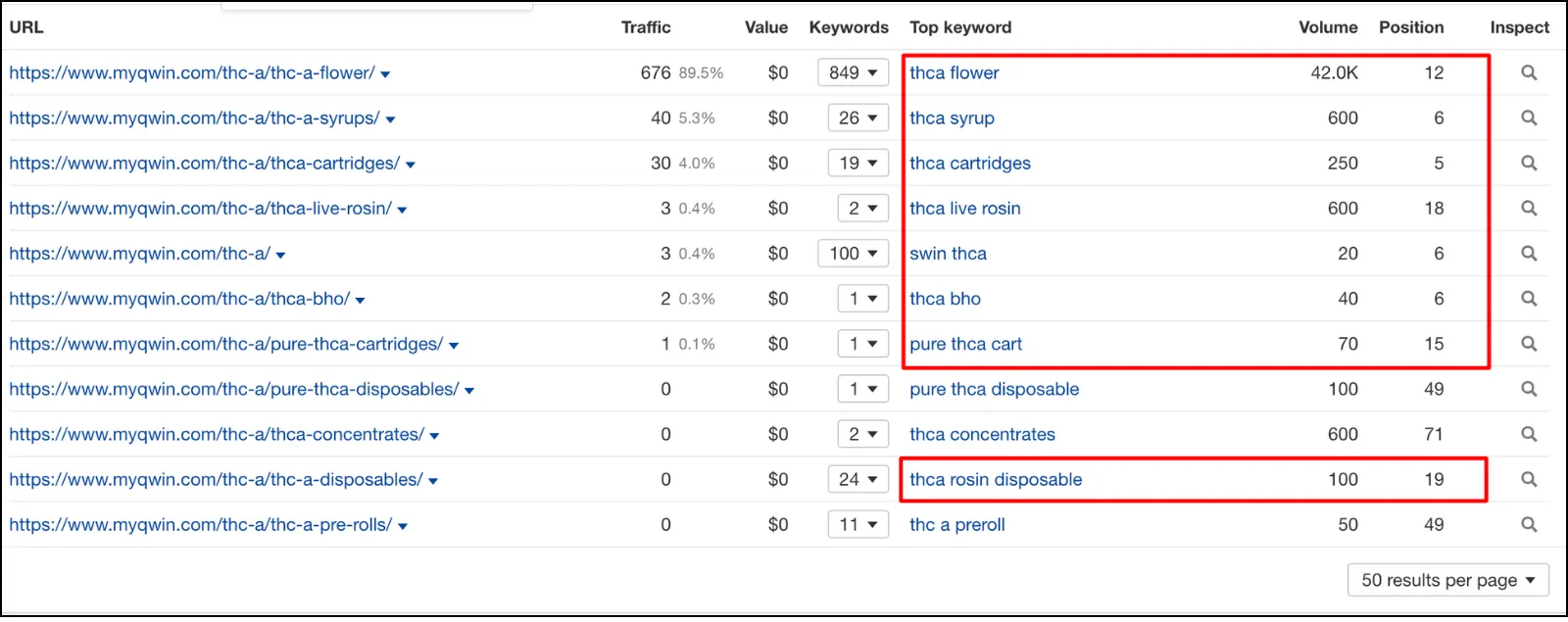Inspect the thca flower row with magnifier icon
This screenshot has width=1568, height=622.
coord(1529,72)
